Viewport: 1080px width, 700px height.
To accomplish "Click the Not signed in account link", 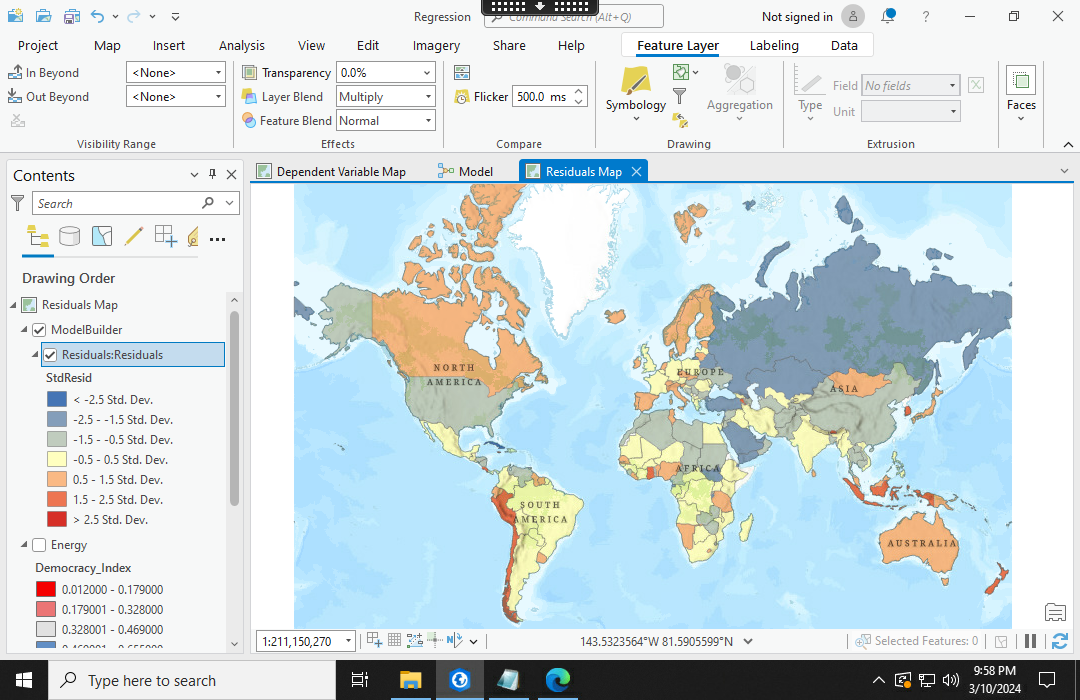I will click(x=799, y=16).
